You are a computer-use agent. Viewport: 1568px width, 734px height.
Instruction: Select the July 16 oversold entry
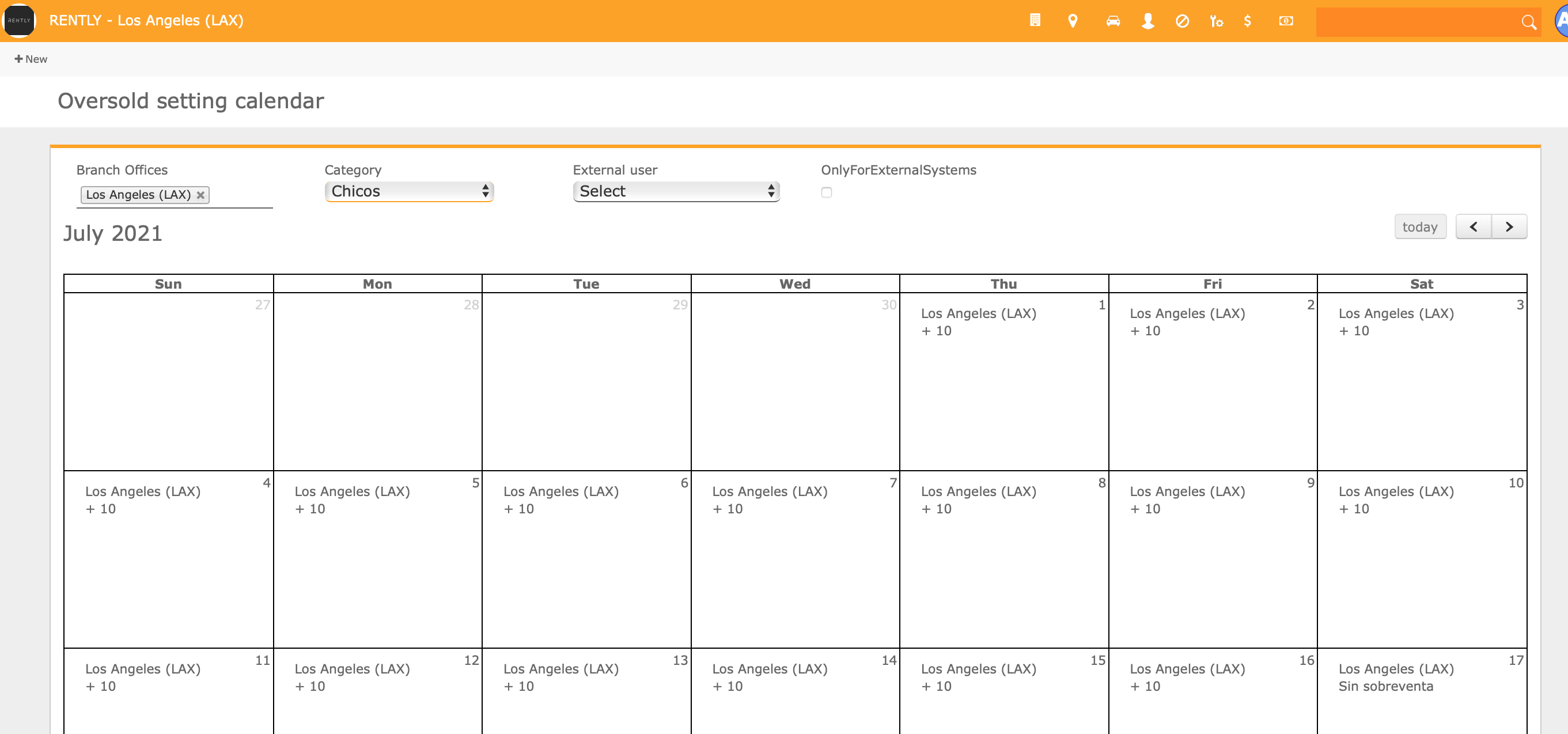1187,678
